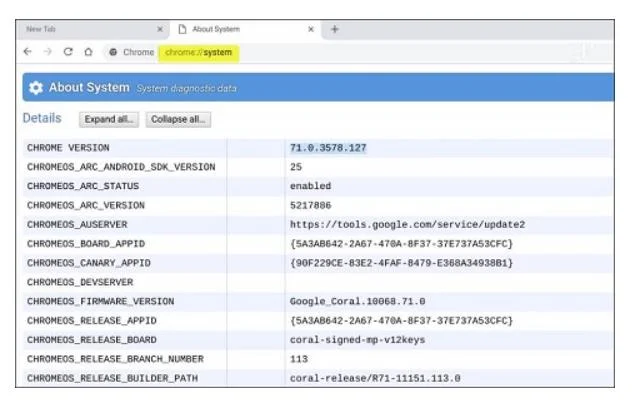Switch to the About System tab
The width and height of the screenshot is (636, 409).
pos(246,29)
